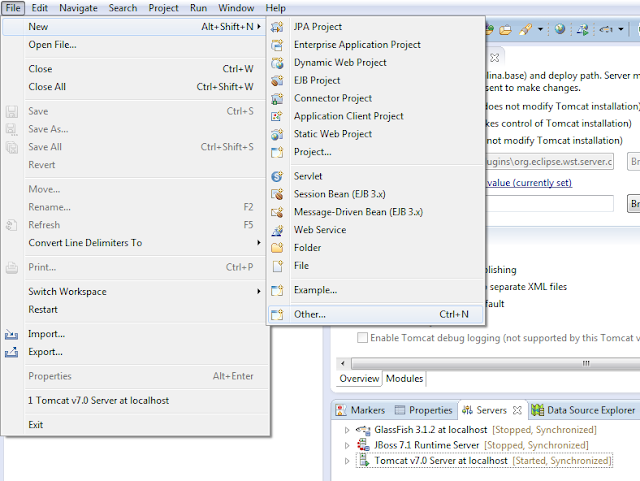
Task: Click the empty deploy path field
Action: click(549, 203)
